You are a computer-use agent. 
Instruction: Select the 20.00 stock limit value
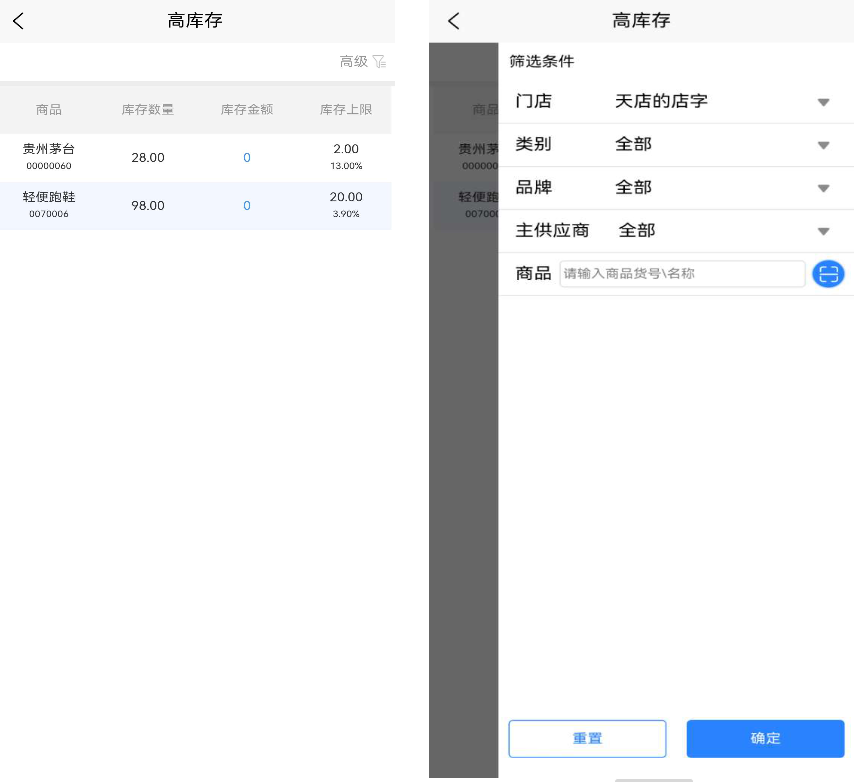click(346, 197)
